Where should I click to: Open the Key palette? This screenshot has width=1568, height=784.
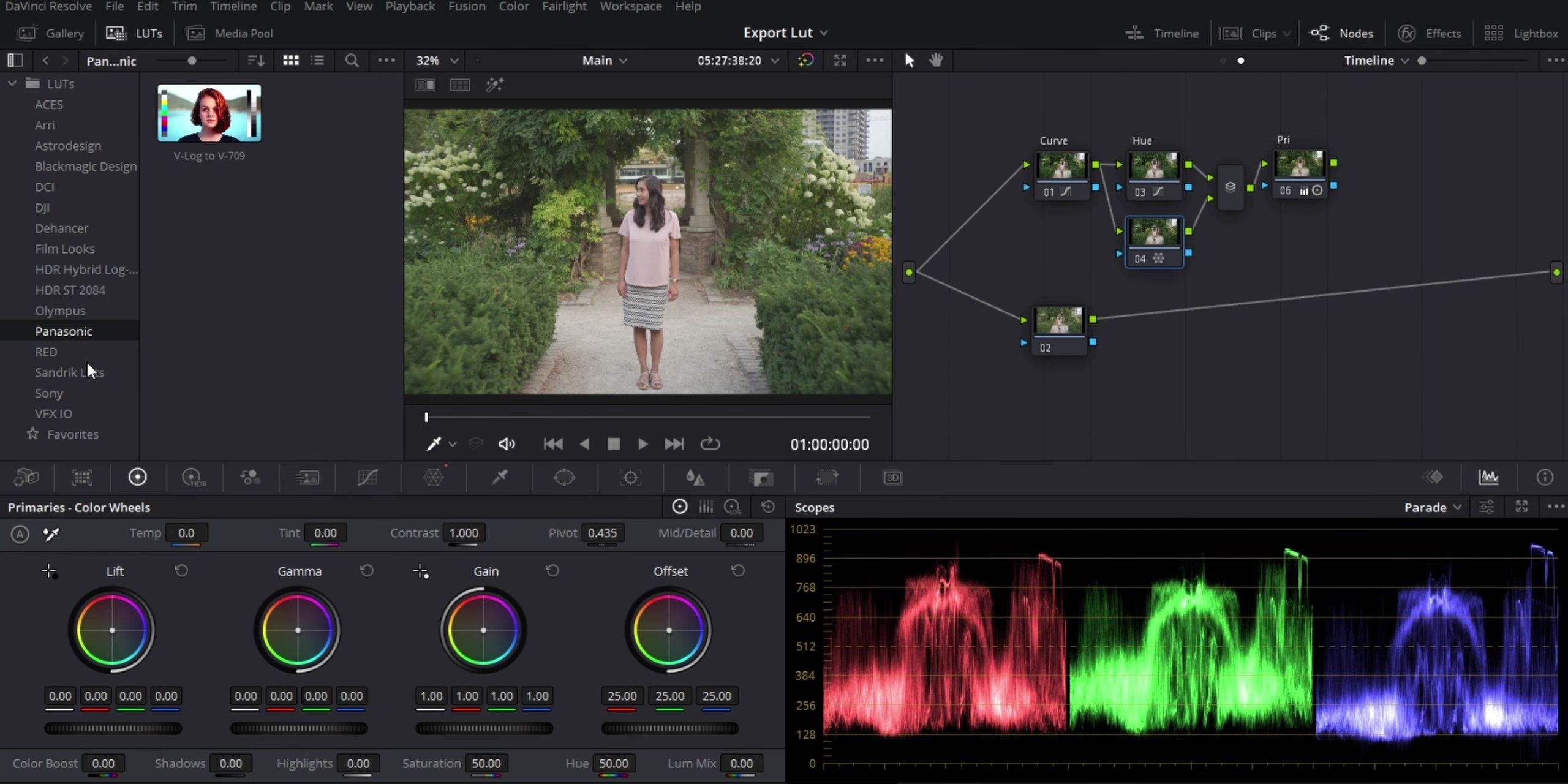(x=761, y=477)
